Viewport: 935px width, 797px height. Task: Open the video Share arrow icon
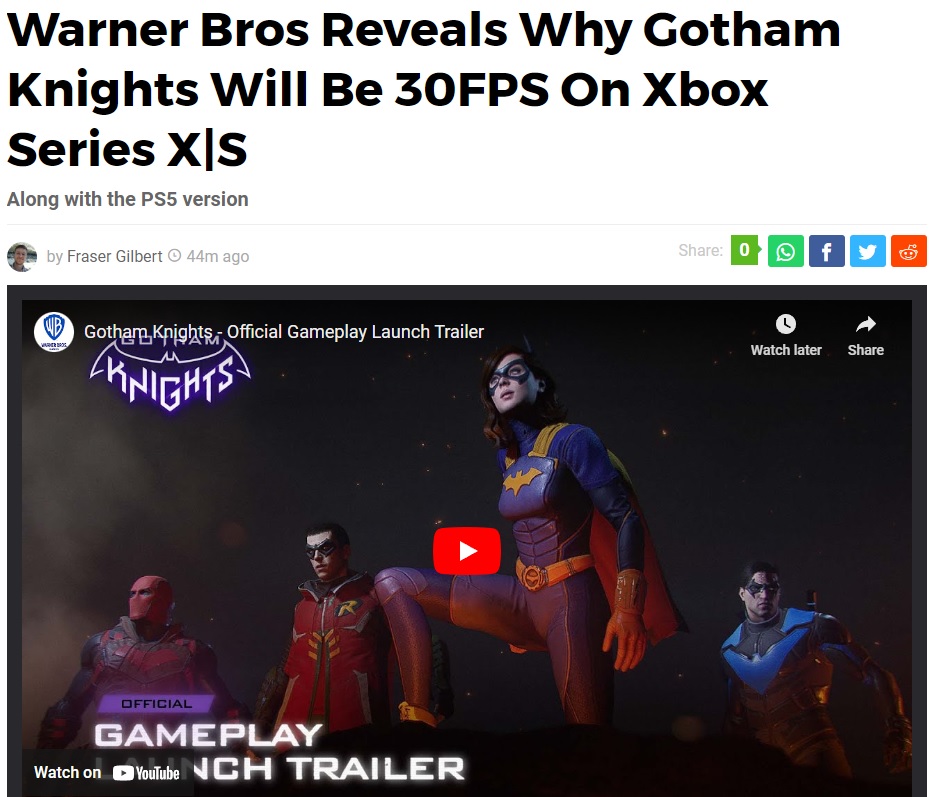click(x=866, y=324)
